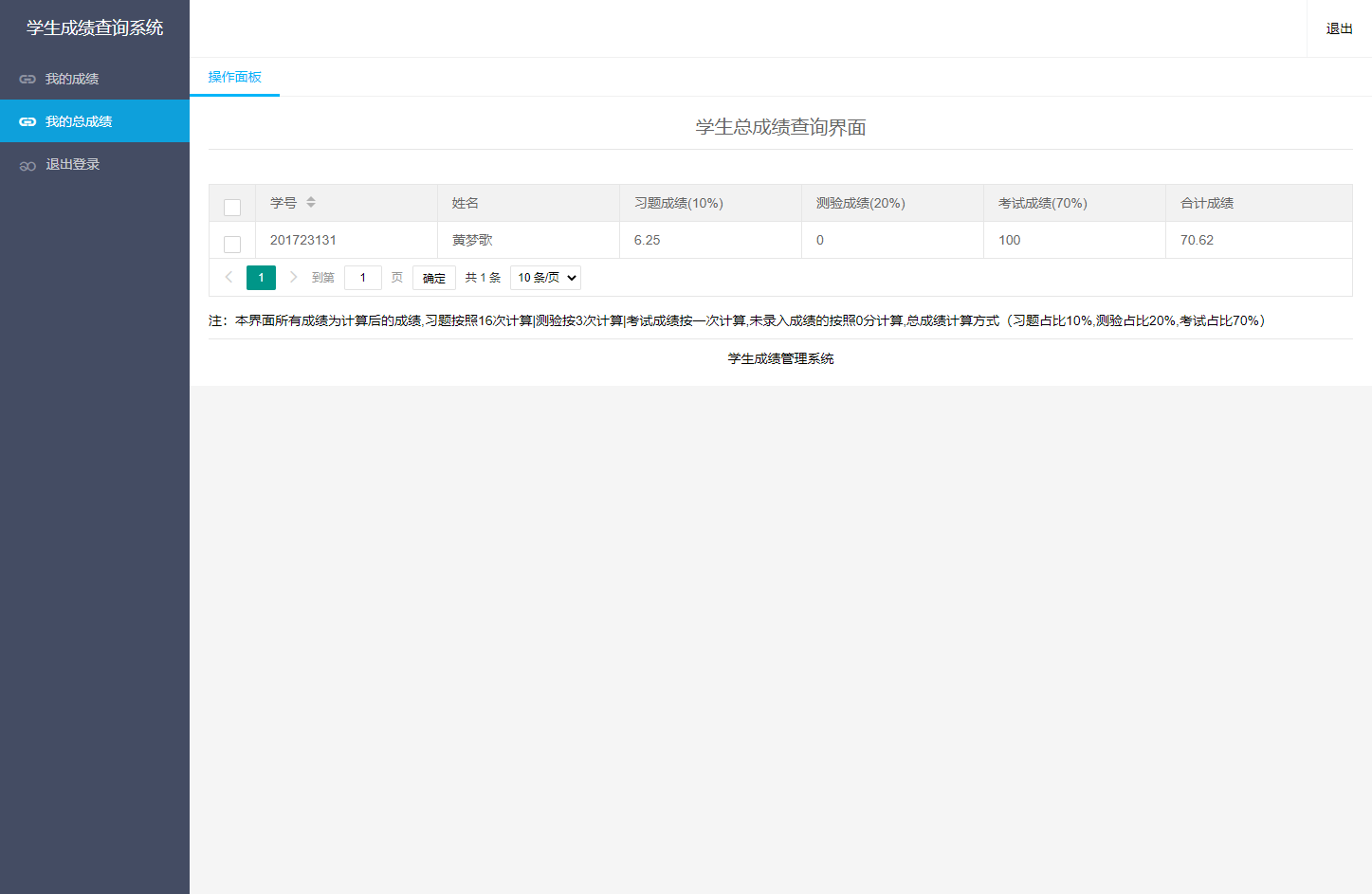
Task: Switch to the 操作面板 tab
Action: (x=234, y=77)
